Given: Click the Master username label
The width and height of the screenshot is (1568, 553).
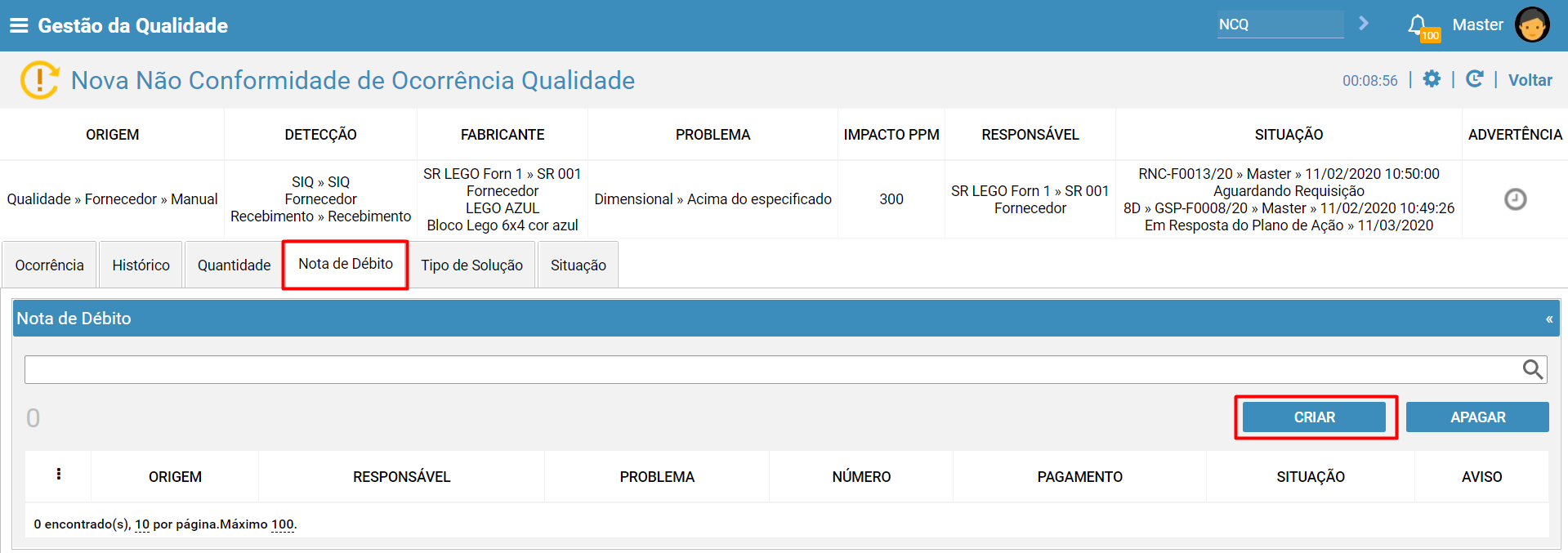Looking at the screenshot, I should (x=1477, y=25).
